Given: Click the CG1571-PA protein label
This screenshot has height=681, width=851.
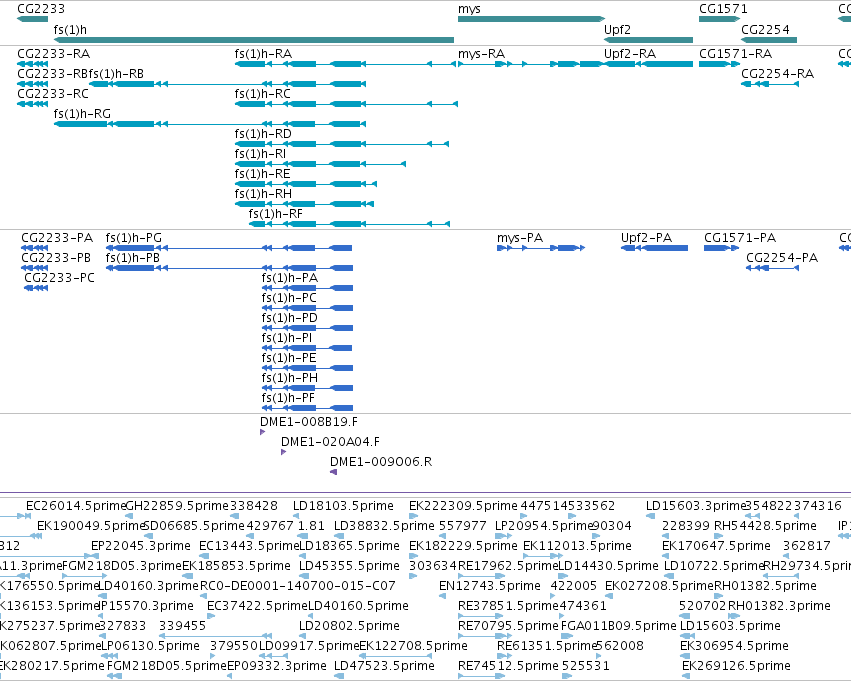Looking at the screenshot, I should tap(740, 238).
